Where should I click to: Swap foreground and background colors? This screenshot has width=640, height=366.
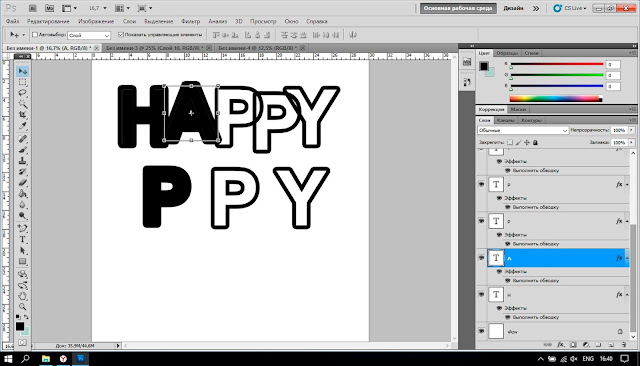coord(26,317)
